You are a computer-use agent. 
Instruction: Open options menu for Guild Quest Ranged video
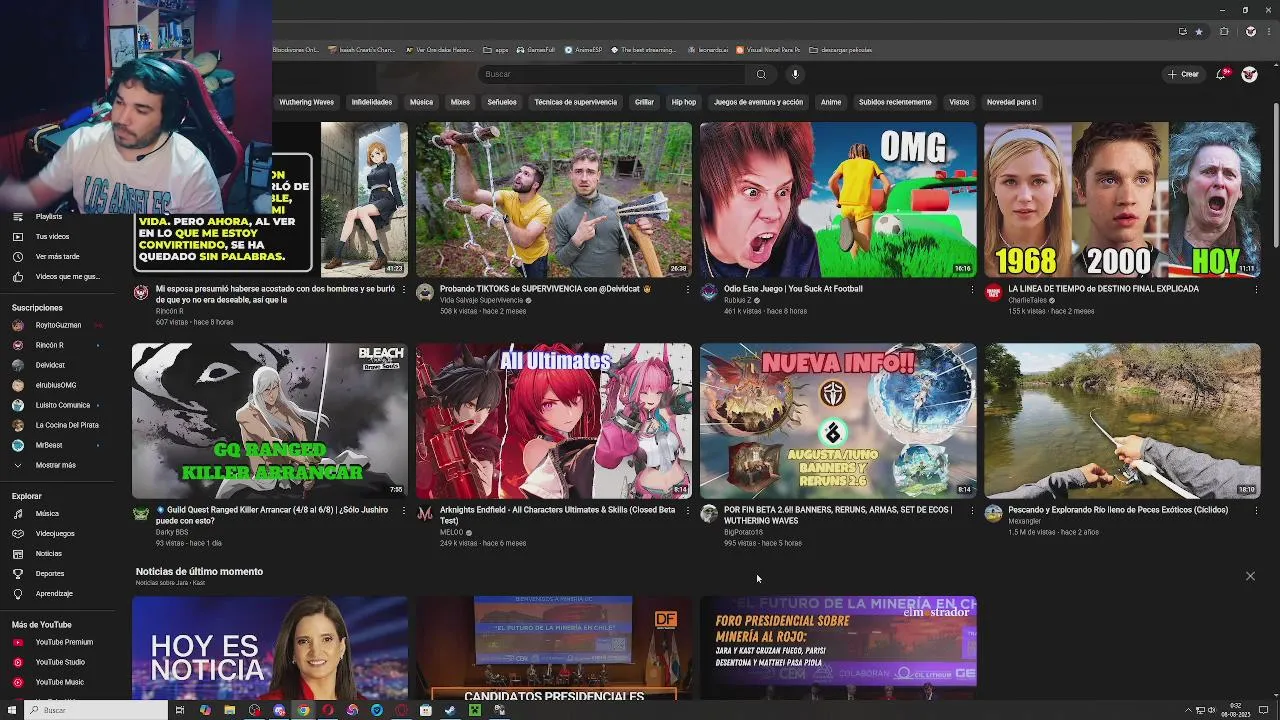403,511
